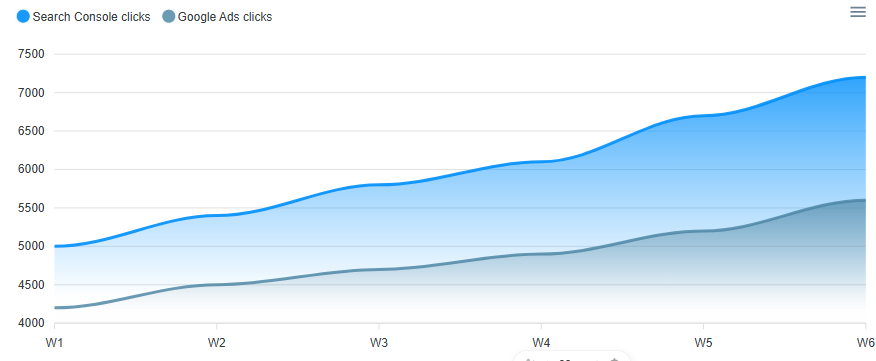Click the W4 x-axis label
This screenshot has height=361, width=876.
541,342
